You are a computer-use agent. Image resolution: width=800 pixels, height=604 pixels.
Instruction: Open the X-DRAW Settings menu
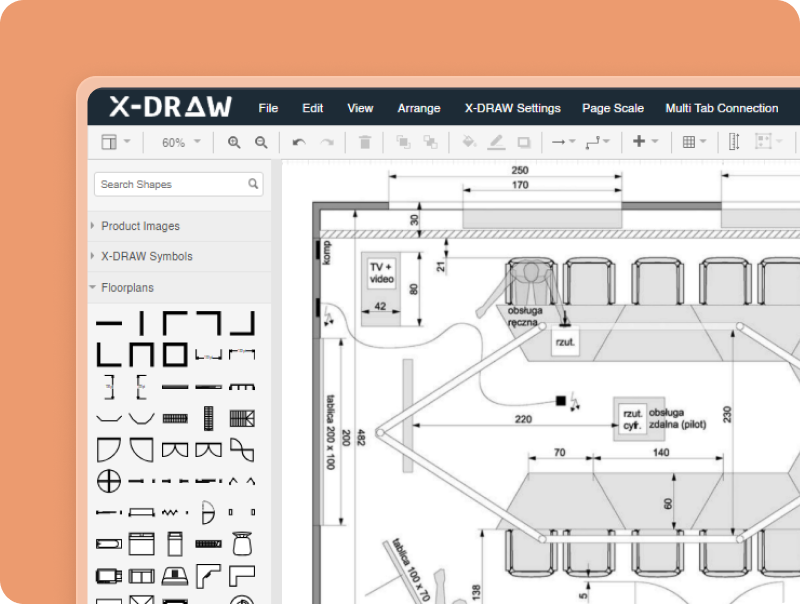coord(512,108)
